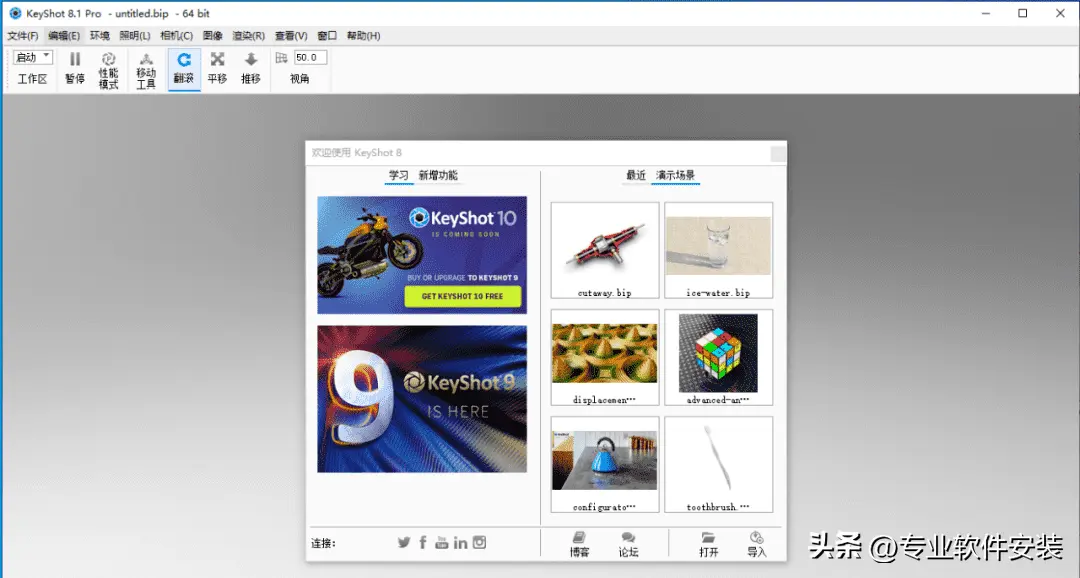Switch to the Demo Scenes (演示场景) tab
This screenshot has width=1080, height=578.
click(675, 176)
